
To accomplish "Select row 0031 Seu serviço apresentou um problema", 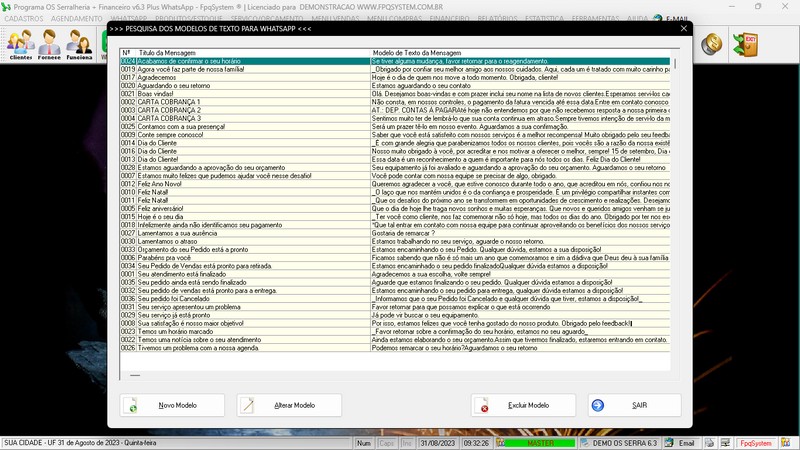I will click(395, 307).
